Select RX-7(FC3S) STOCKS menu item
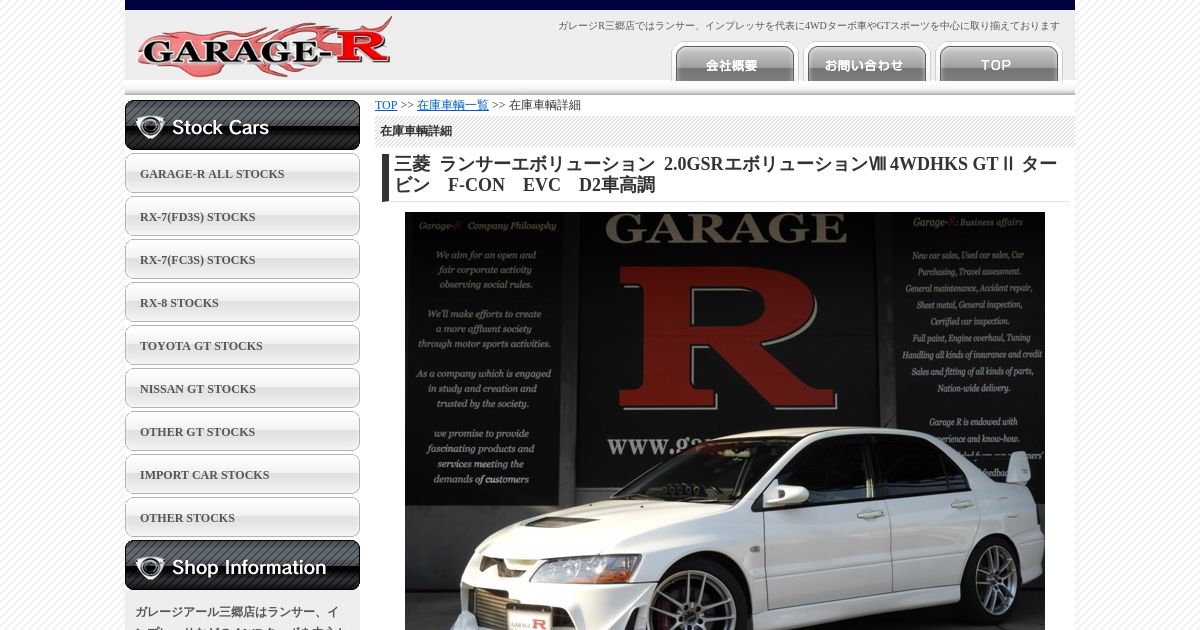 [242, 259]
